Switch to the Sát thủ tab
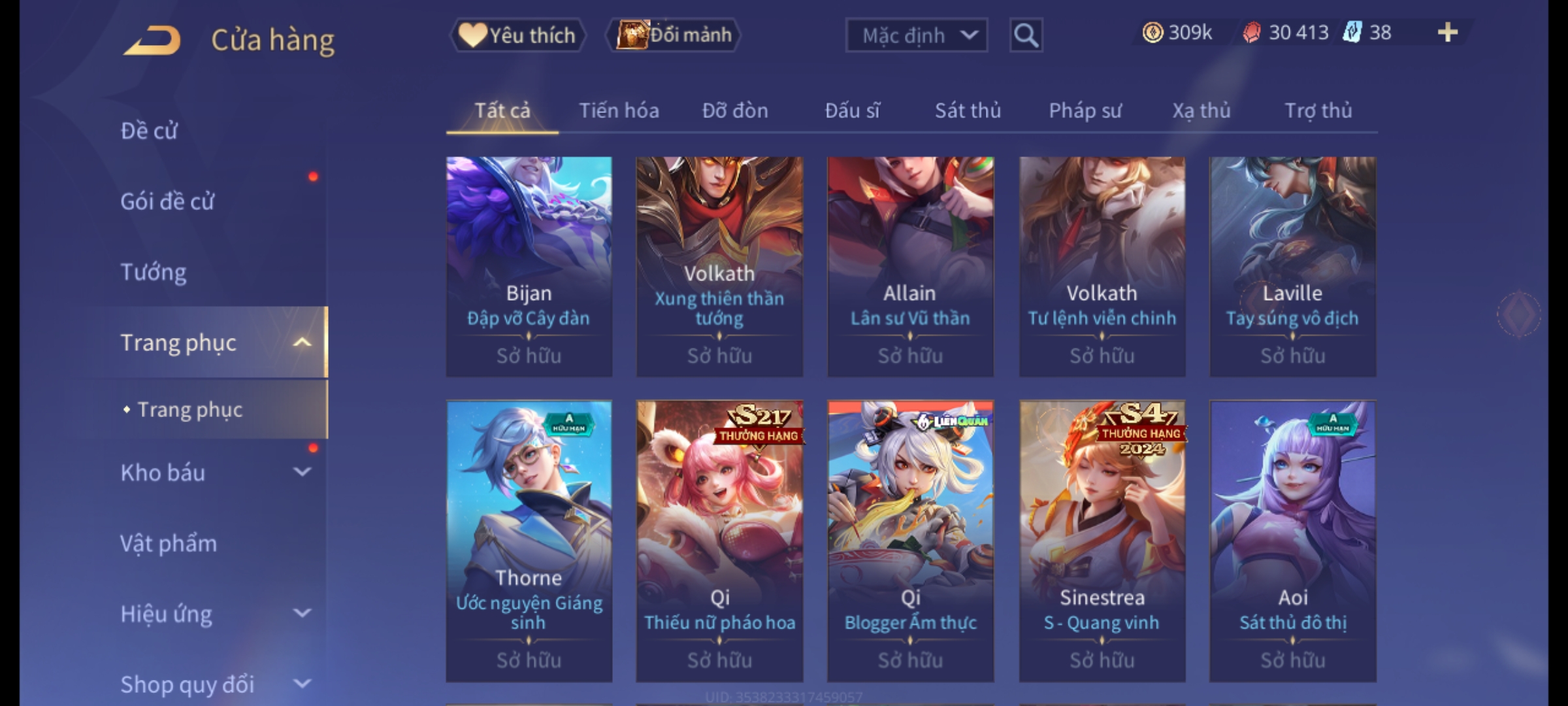 [x=968, y=110]
